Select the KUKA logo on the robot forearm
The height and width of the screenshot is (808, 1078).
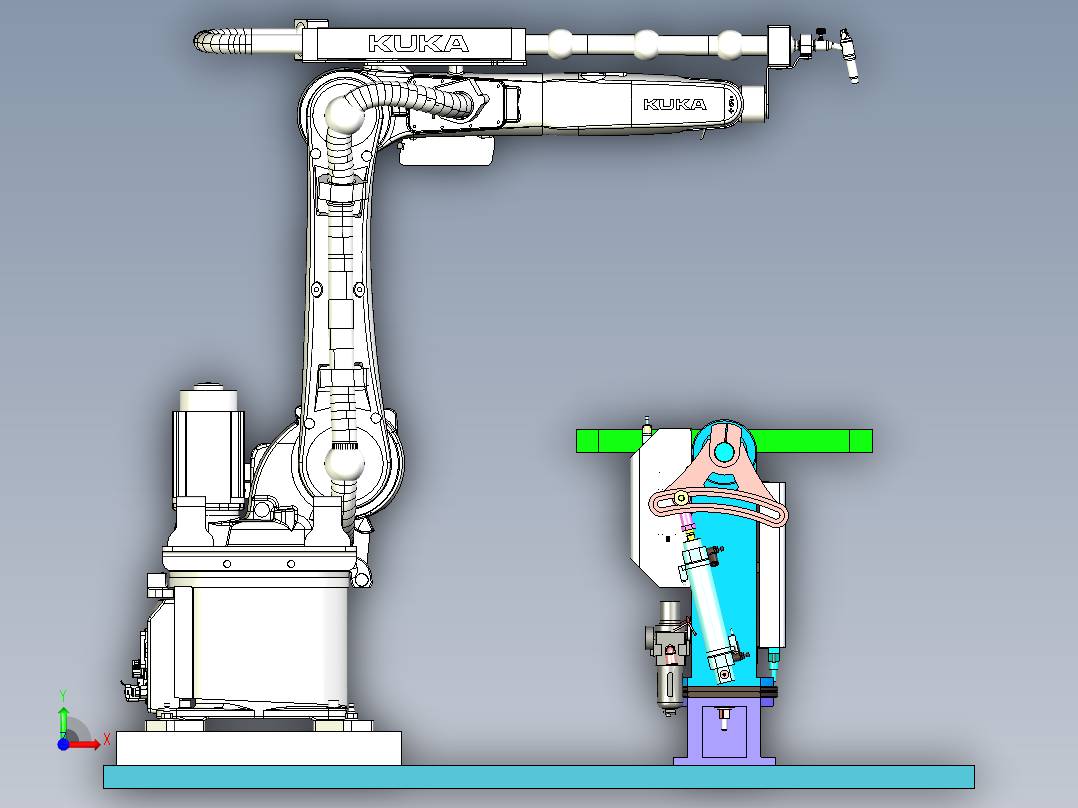coord(675,105)
